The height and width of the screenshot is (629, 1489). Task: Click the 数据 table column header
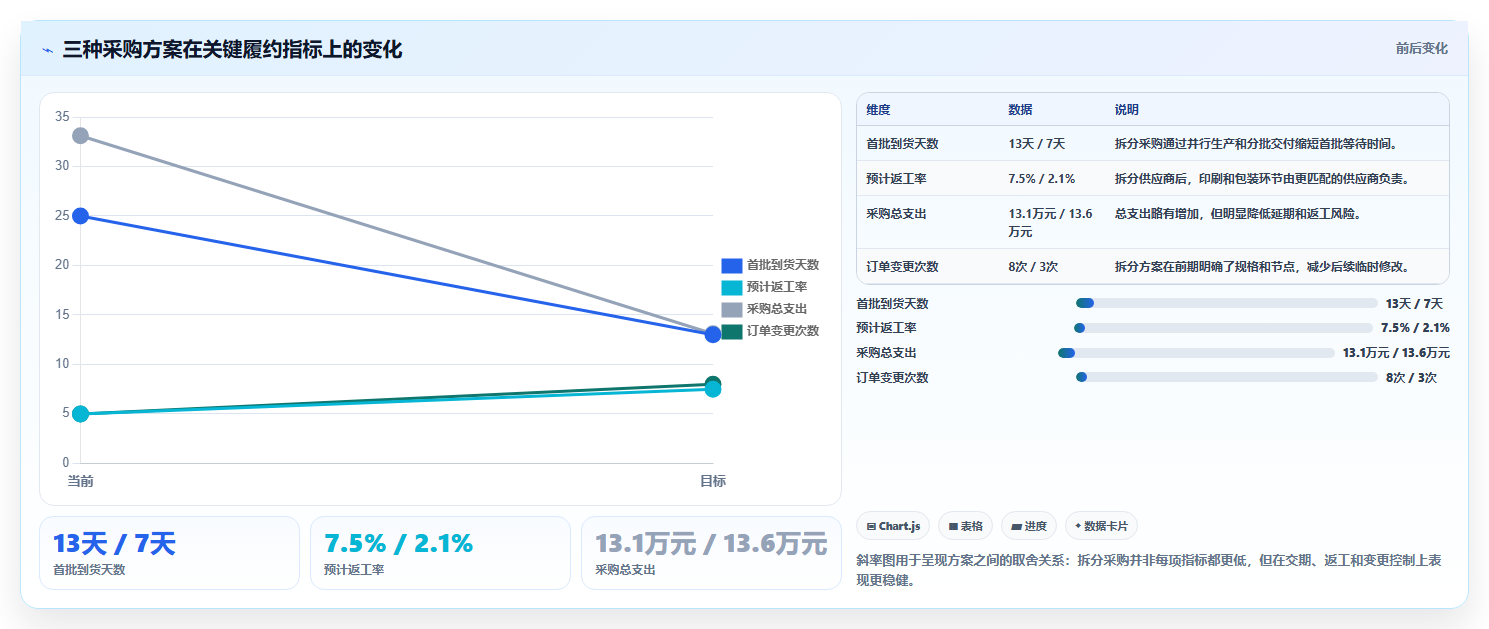click(x=1020, y=109)
